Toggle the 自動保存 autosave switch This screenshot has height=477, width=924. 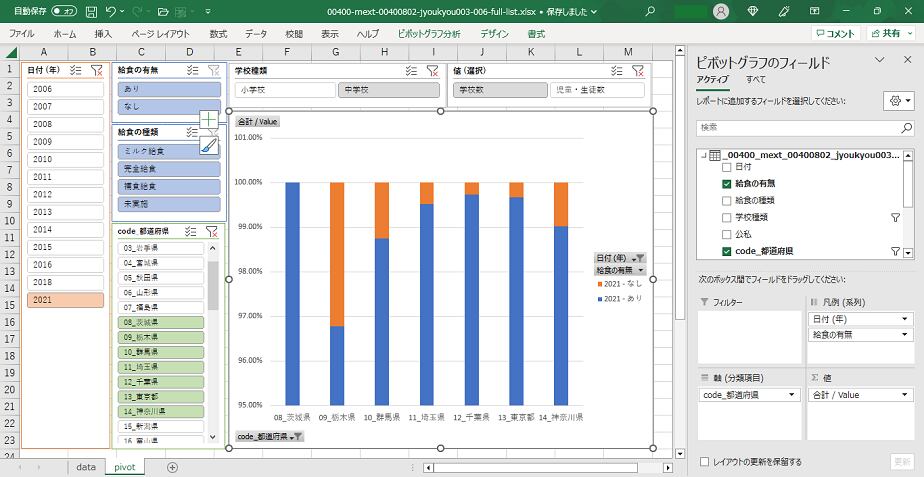point(64,11)
